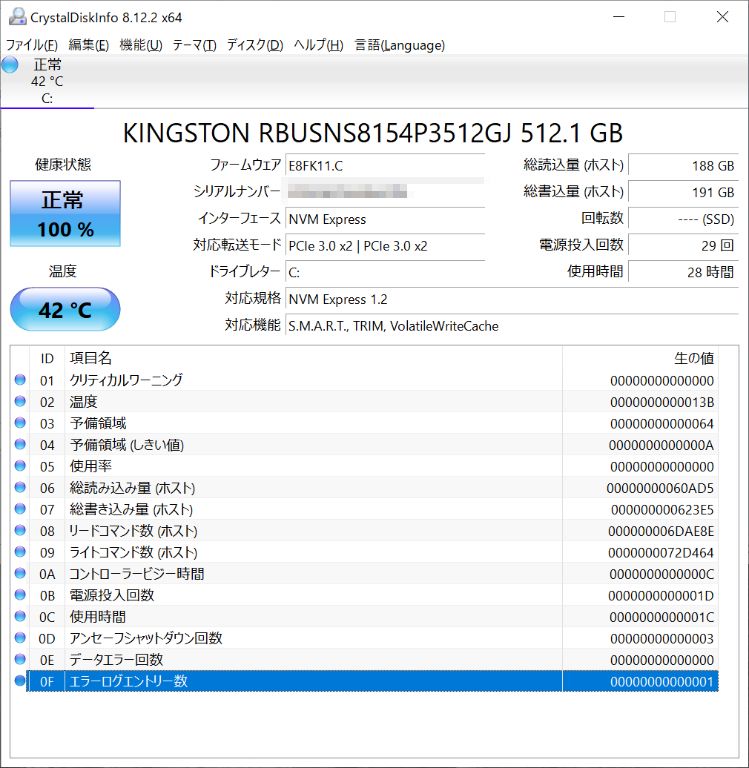This screenshot has height=768, width=749.
Task: Minimize the CrystalDiskInfo window
Action: pyautogui.click(x=619, y=17)
